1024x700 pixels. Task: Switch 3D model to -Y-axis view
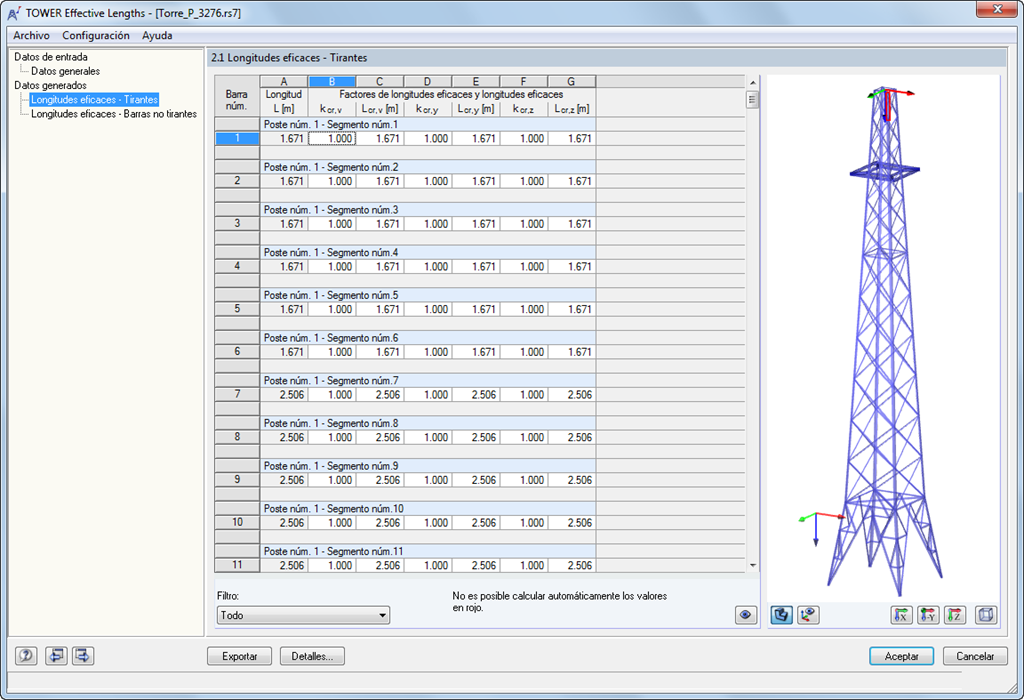[x=928, y=615]
